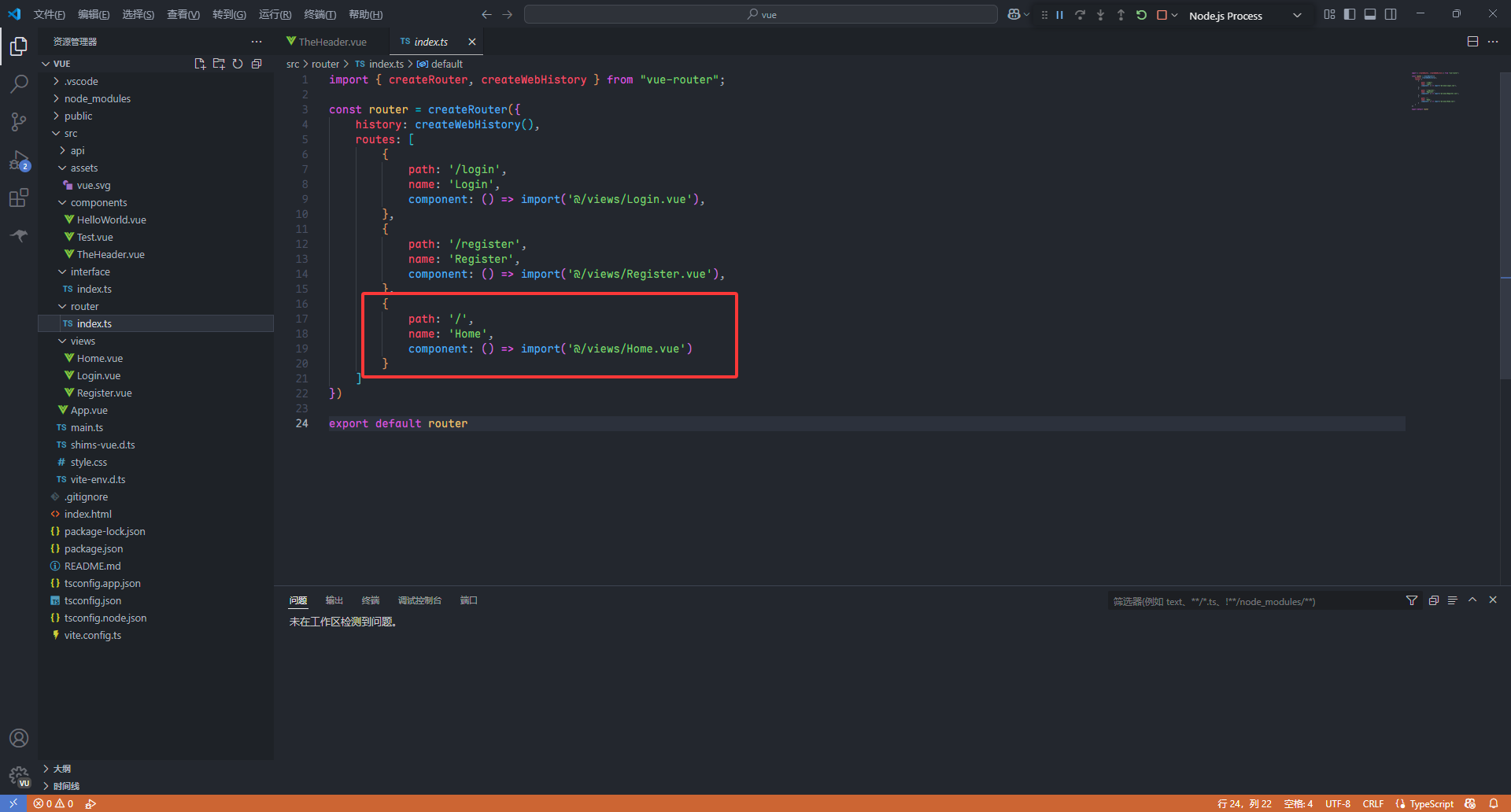Restart the debug session

1141,15
